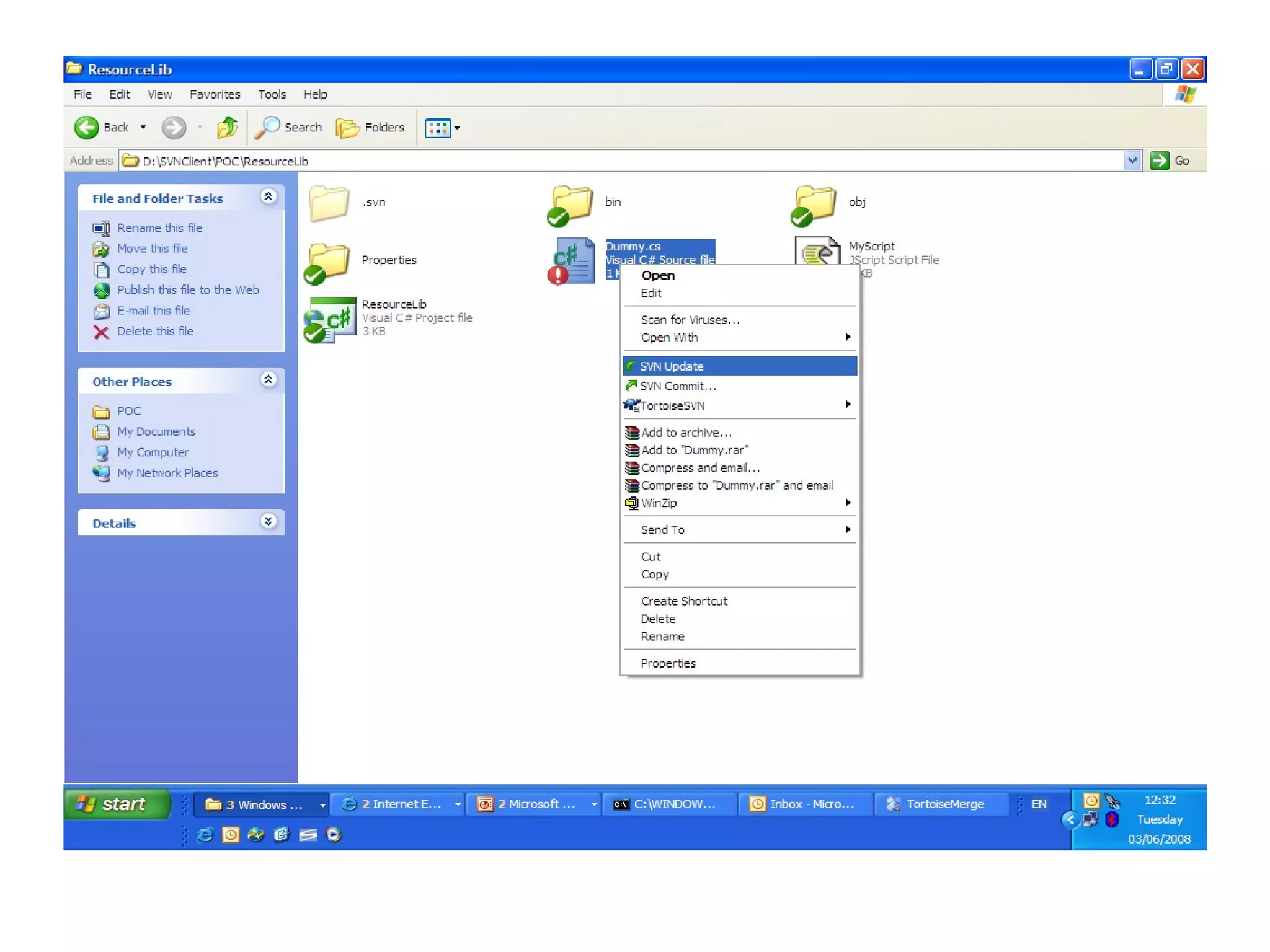Viewport: 1270px width, 952px height.
Task: Collapse the File and Folder Tasks panel
Action: (x=269, y=197)
